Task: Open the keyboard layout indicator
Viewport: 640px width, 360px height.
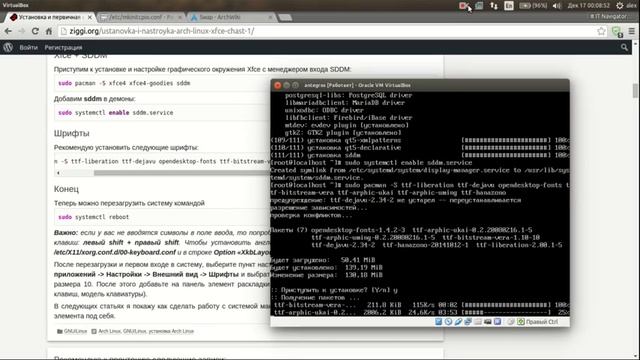Action: coord(509,6)
